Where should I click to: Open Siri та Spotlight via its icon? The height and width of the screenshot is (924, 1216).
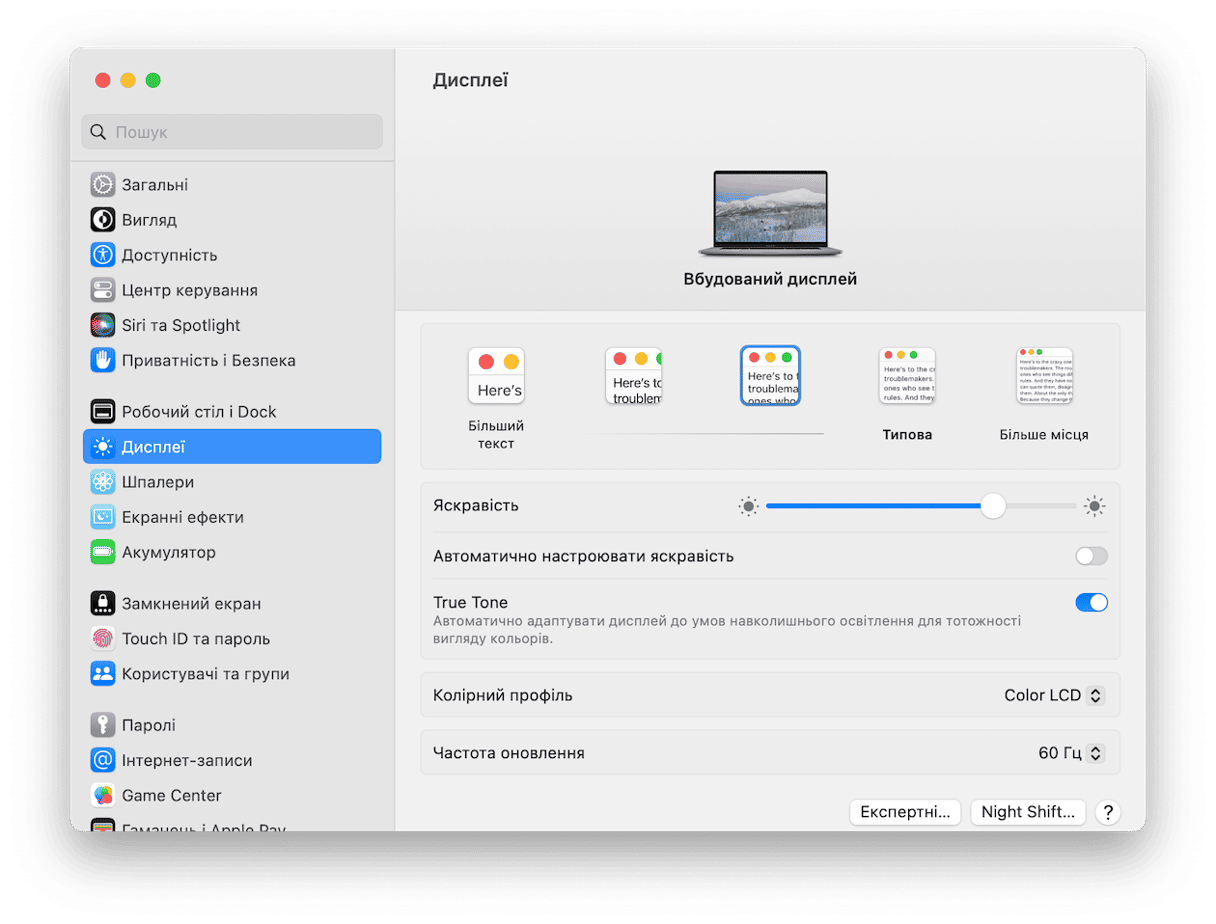(103, 325)
